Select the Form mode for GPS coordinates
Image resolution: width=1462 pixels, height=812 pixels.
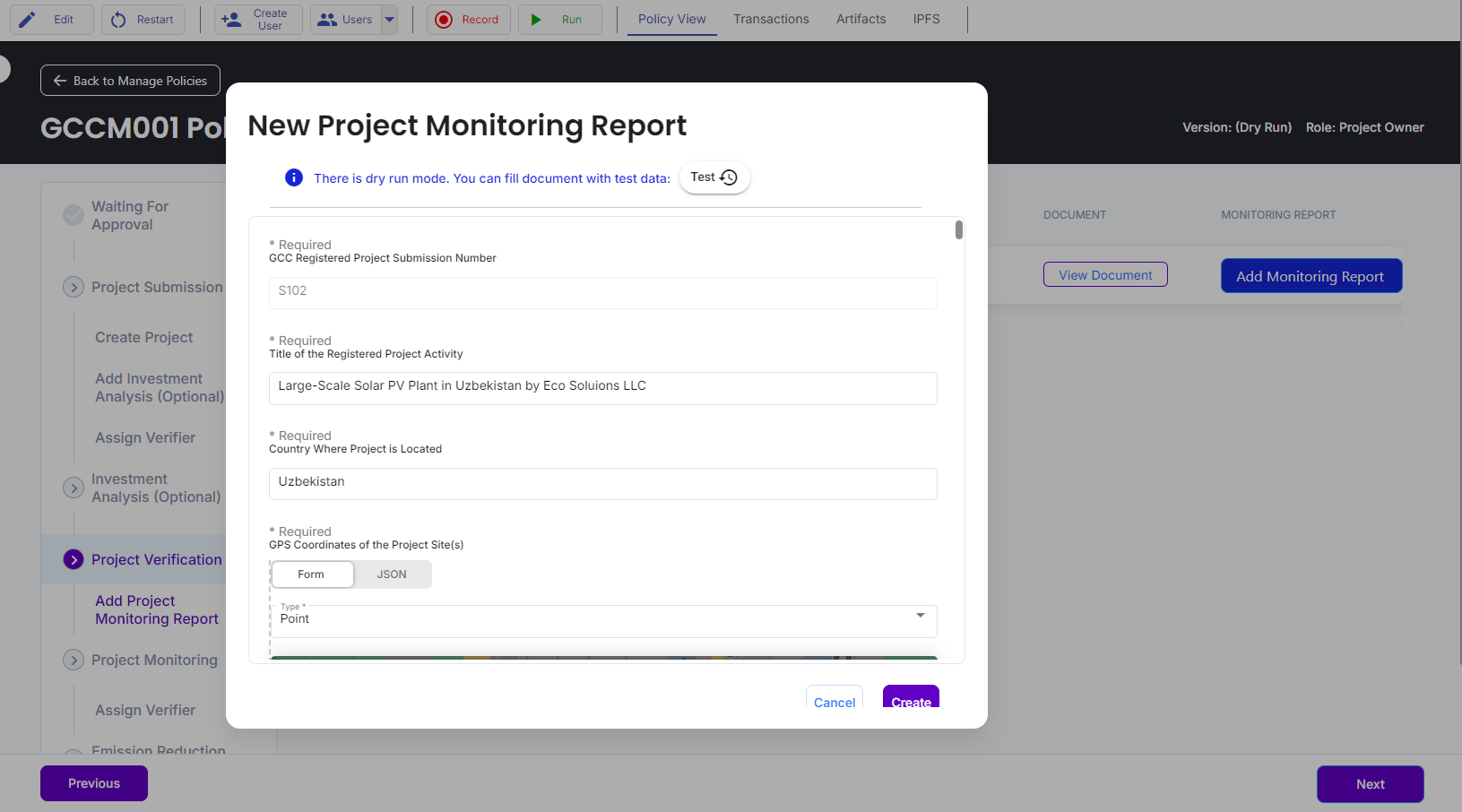pyautogui.click(x=311, y=574)
